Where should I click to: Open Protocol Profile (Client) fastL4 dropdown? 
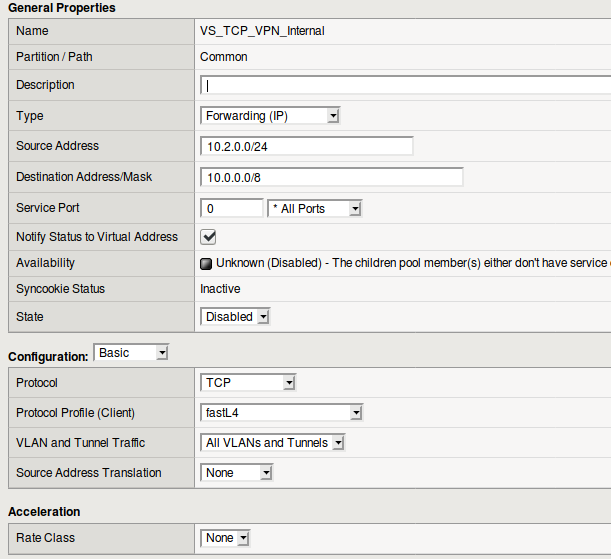282,413
